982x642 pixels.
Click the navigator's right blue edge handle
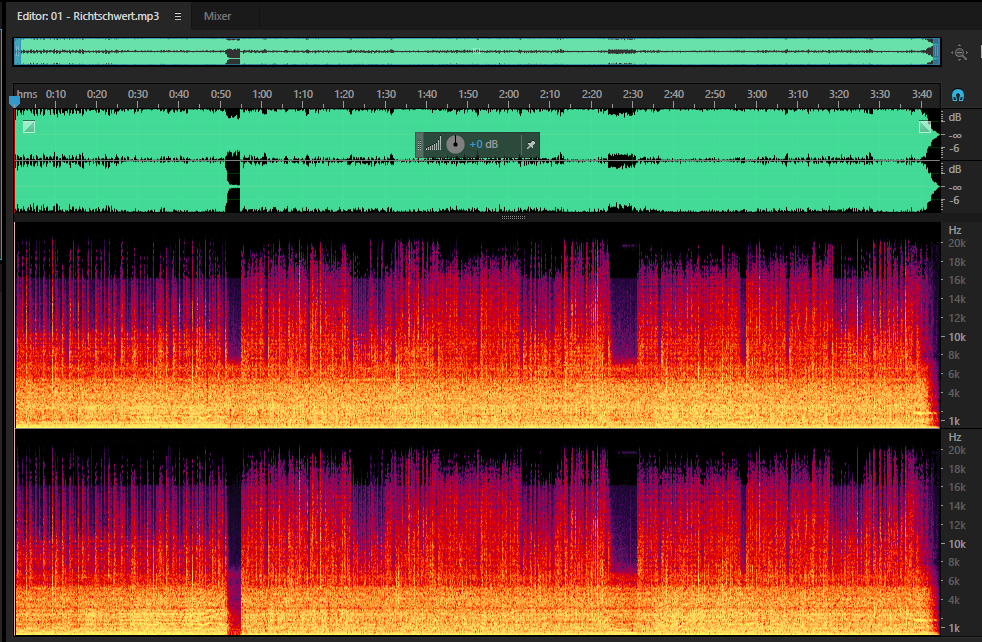tap(936, 51)
